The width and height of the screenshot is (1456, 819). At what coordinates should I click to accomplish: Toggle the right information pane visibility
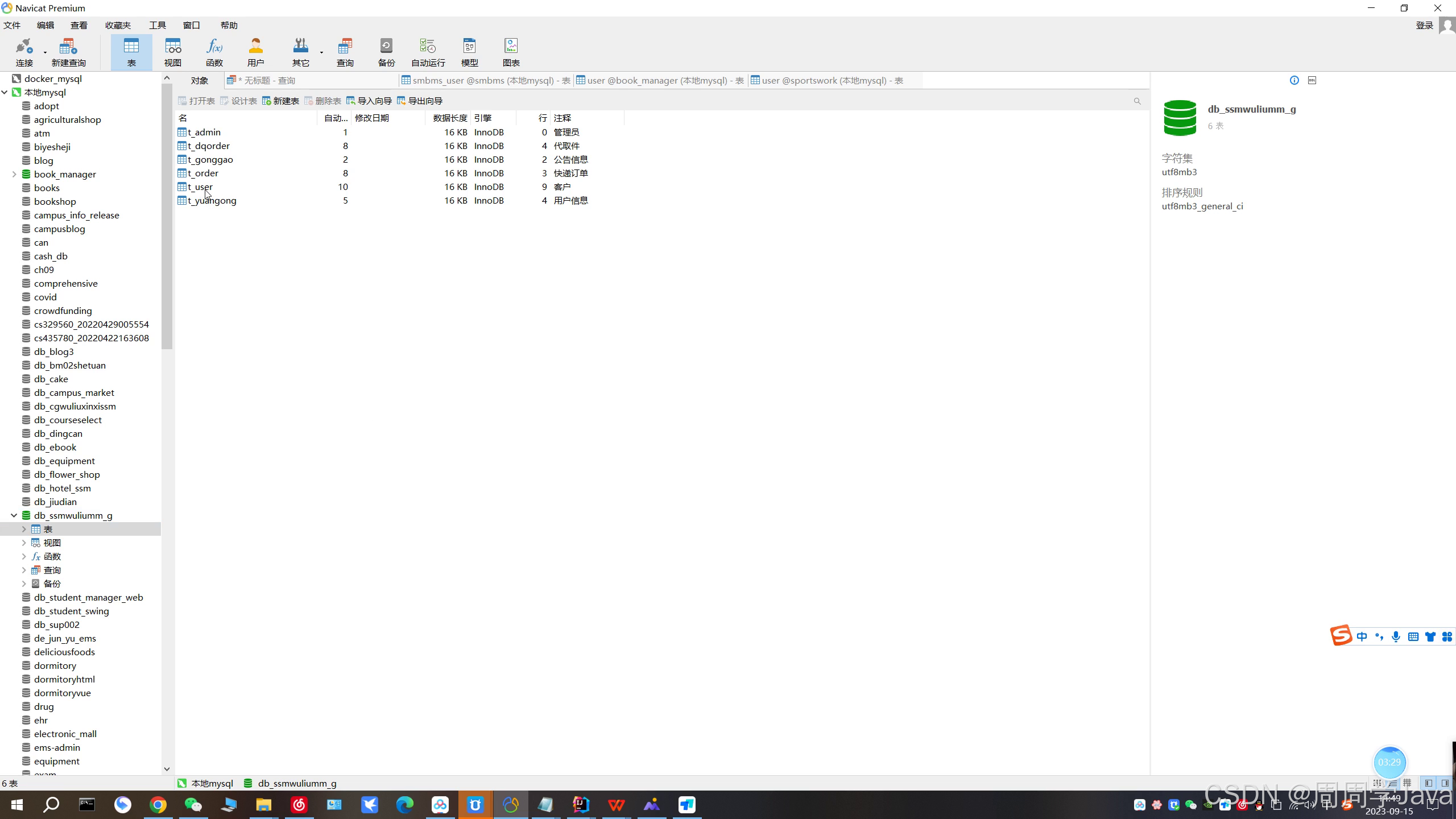pos(1445,783)
